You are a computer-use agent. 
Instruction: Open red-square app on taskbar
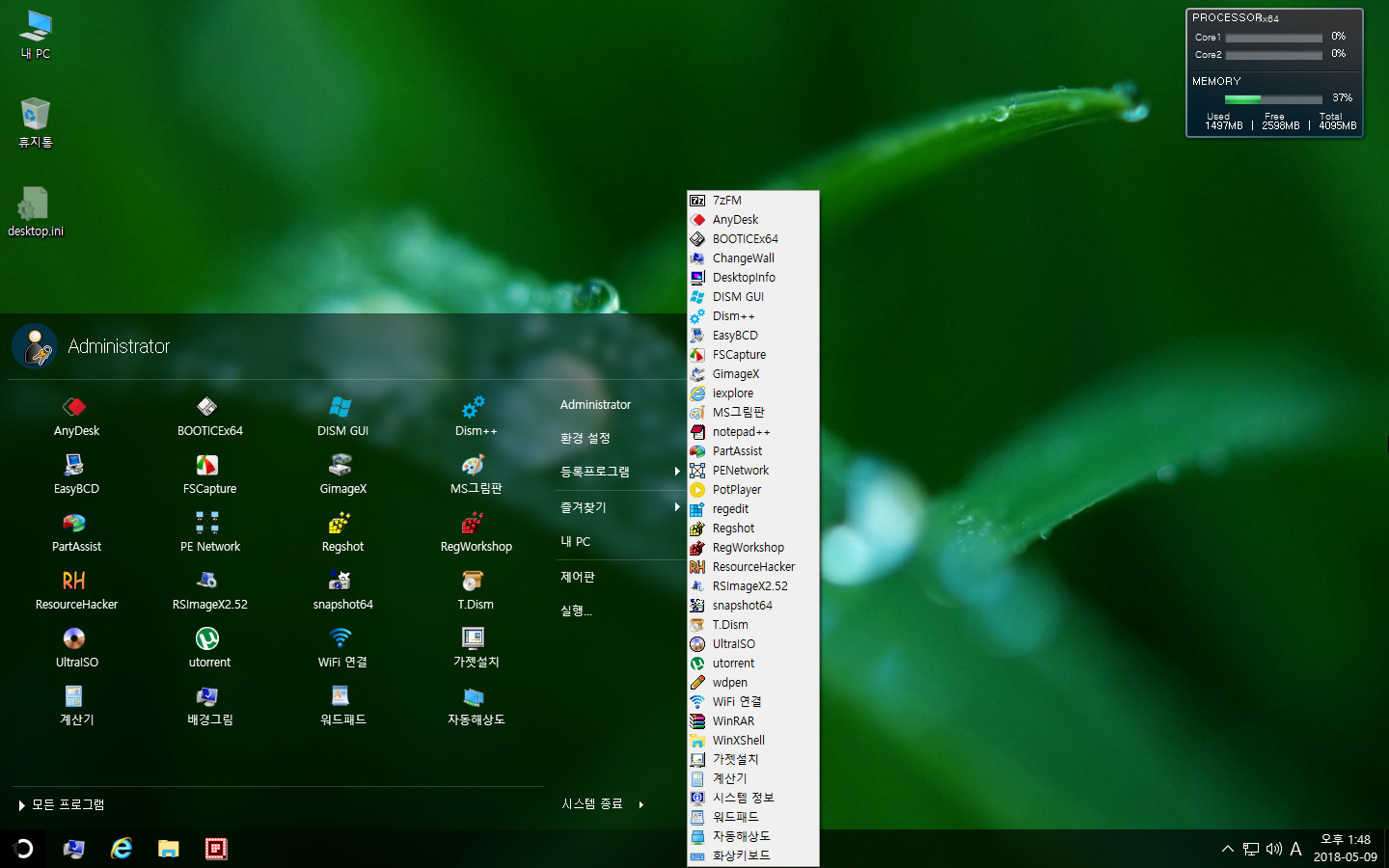coord(216,849)
